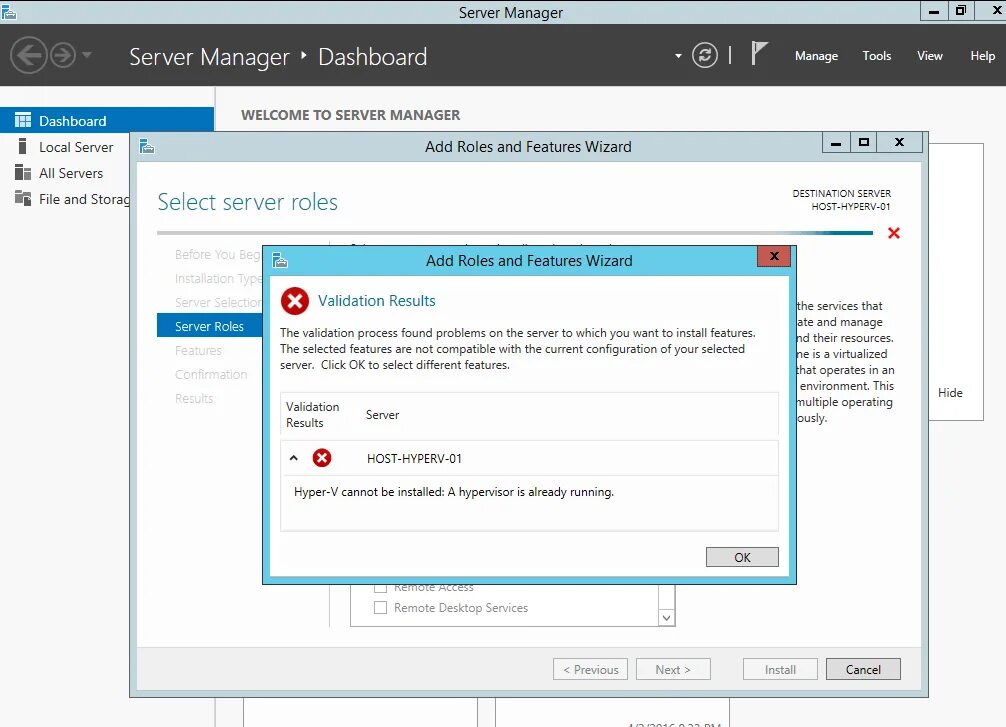Screen dimensions: 1006x727
Task: Open the navigation history dropdown next to the forward arrow
Action: point(87,55)
